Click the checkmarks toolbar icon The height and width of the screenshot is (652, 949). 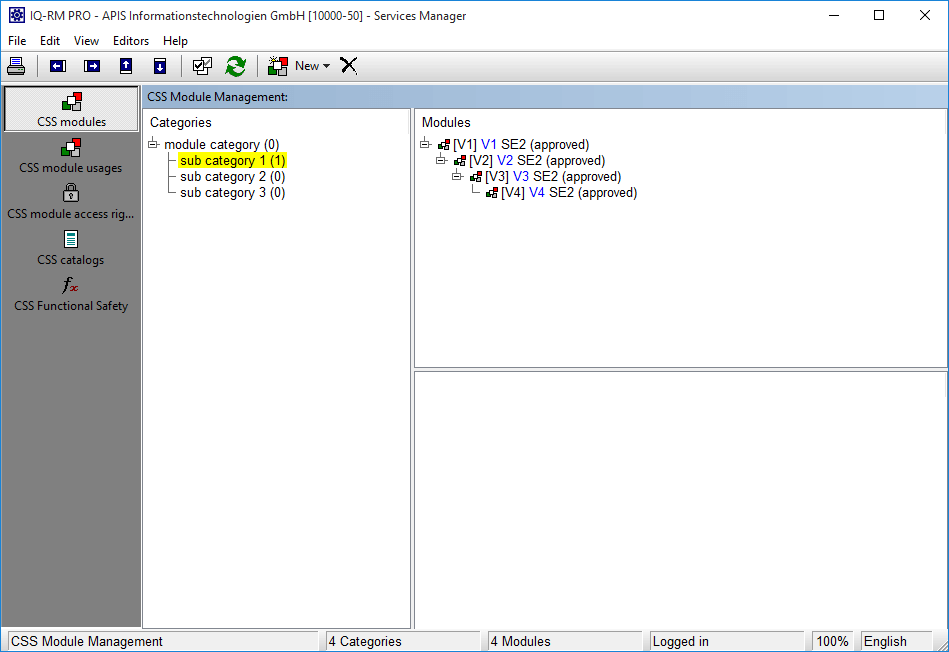202,66
